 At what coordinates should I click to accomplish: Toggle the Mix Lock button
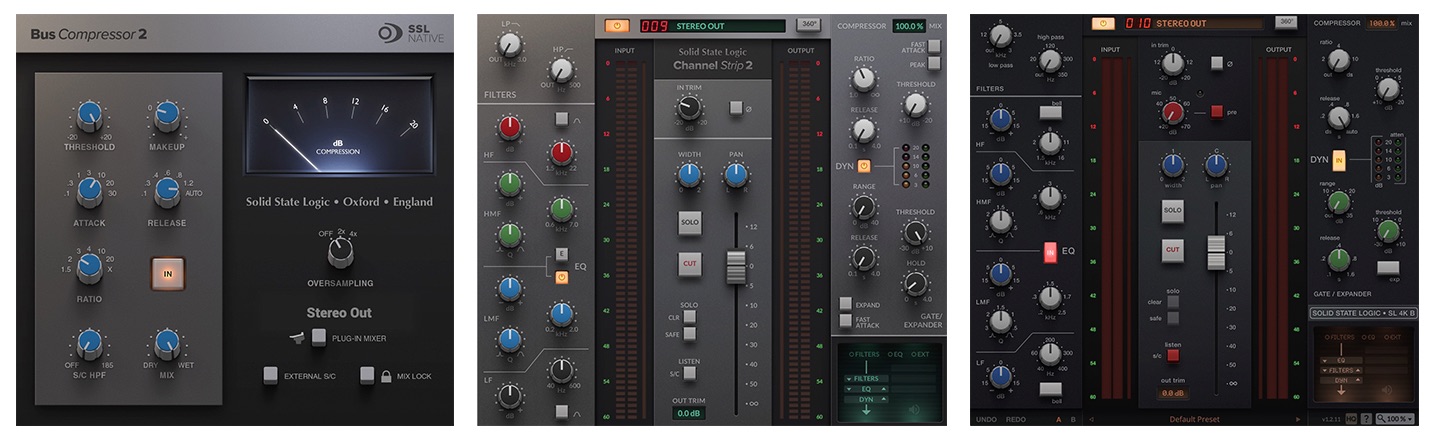pos(367,375)
